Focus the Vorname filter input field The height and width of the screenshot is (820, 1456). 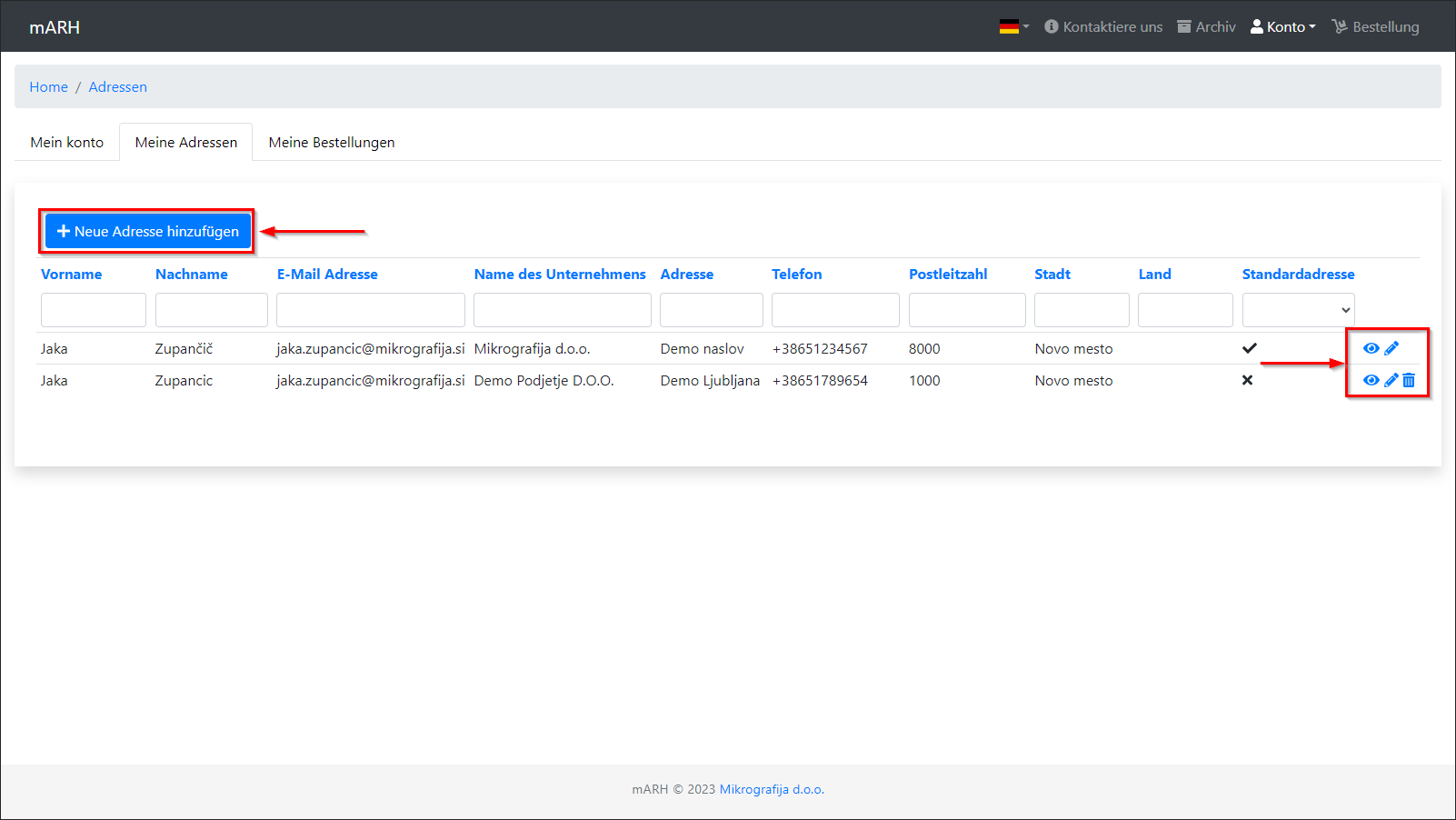pos(94,310)
